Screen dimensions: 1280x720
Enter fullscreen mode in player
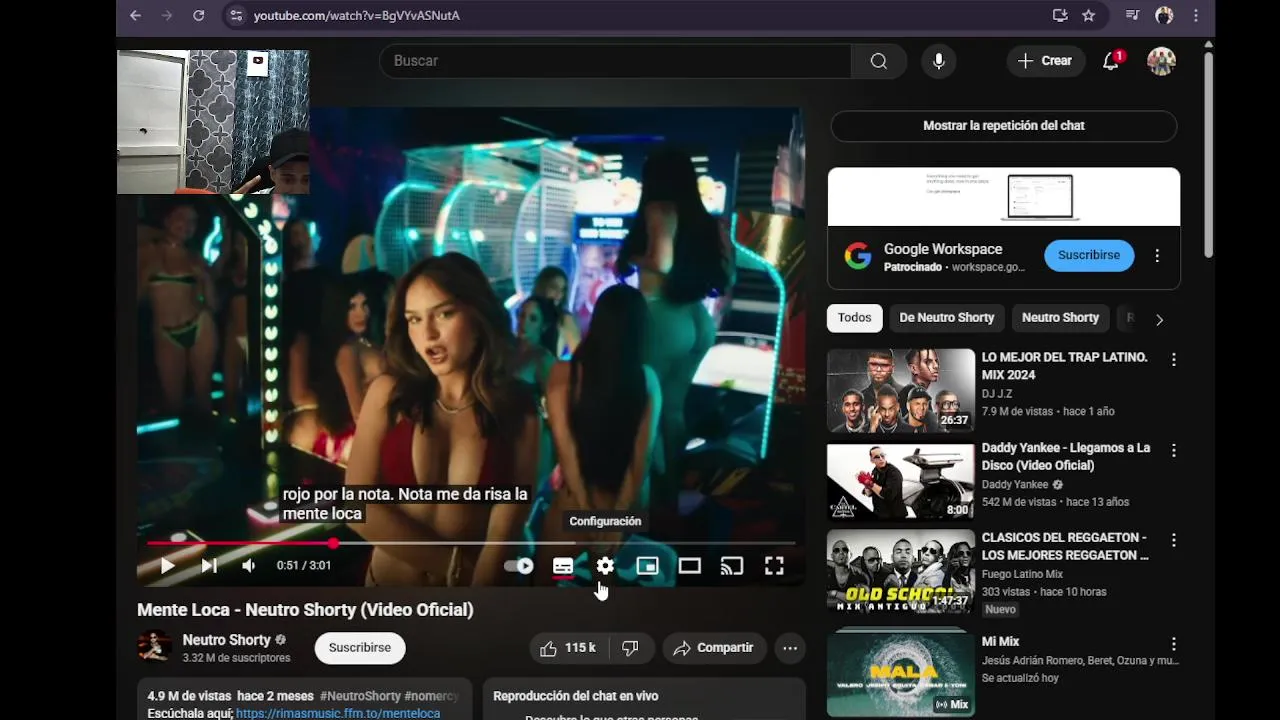[x=774, y=566]
